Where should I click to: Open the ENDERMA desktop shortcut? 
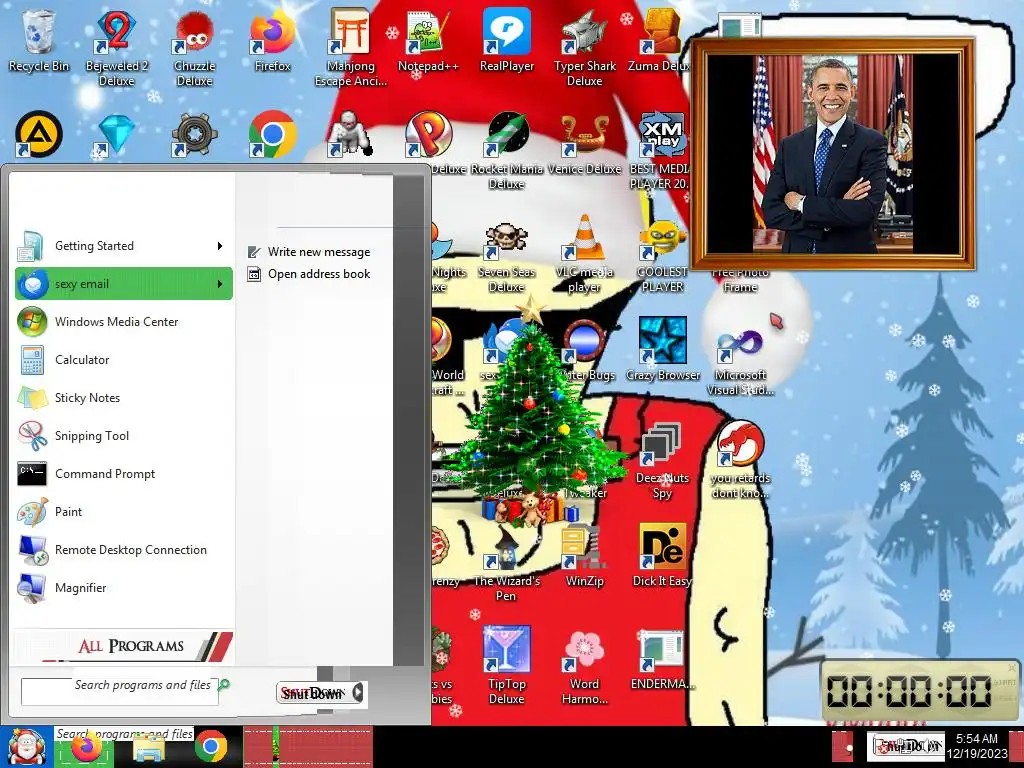662,660
